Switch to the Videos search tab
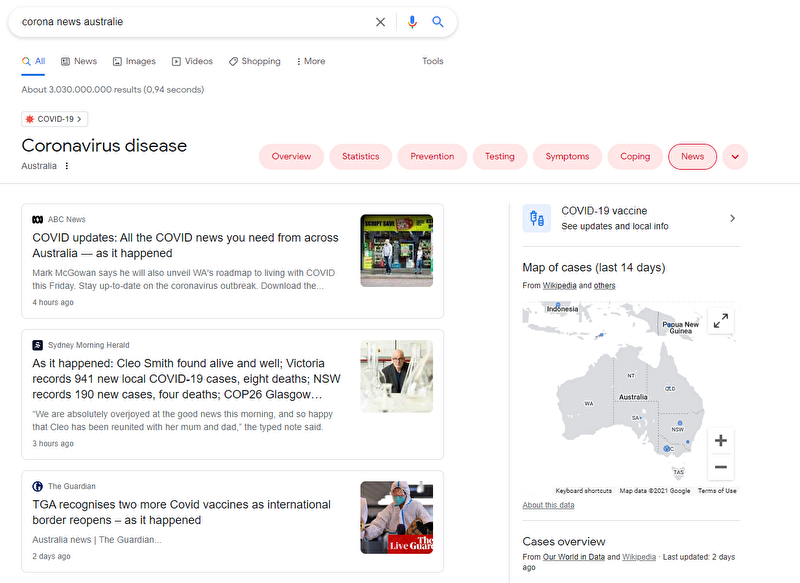Viewport: 800px width, 583px height. (192, 61)
